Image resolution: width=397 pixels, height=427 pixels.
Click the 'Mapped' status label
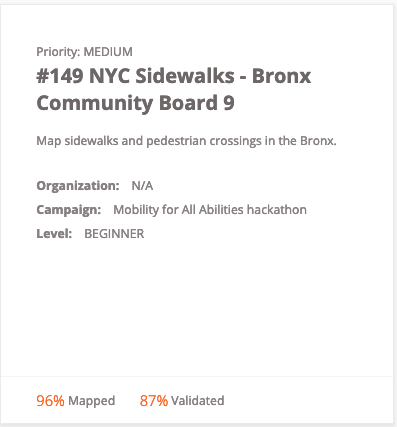tap(92, 401)
